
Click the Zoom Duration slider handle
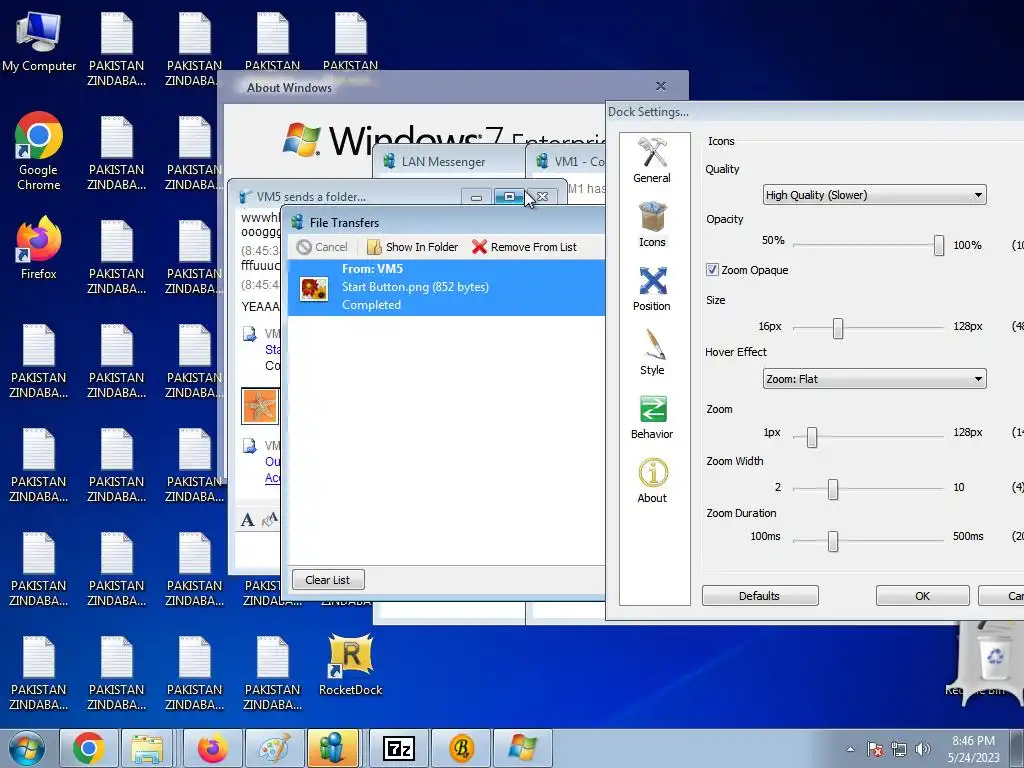(x=833, y=541)
